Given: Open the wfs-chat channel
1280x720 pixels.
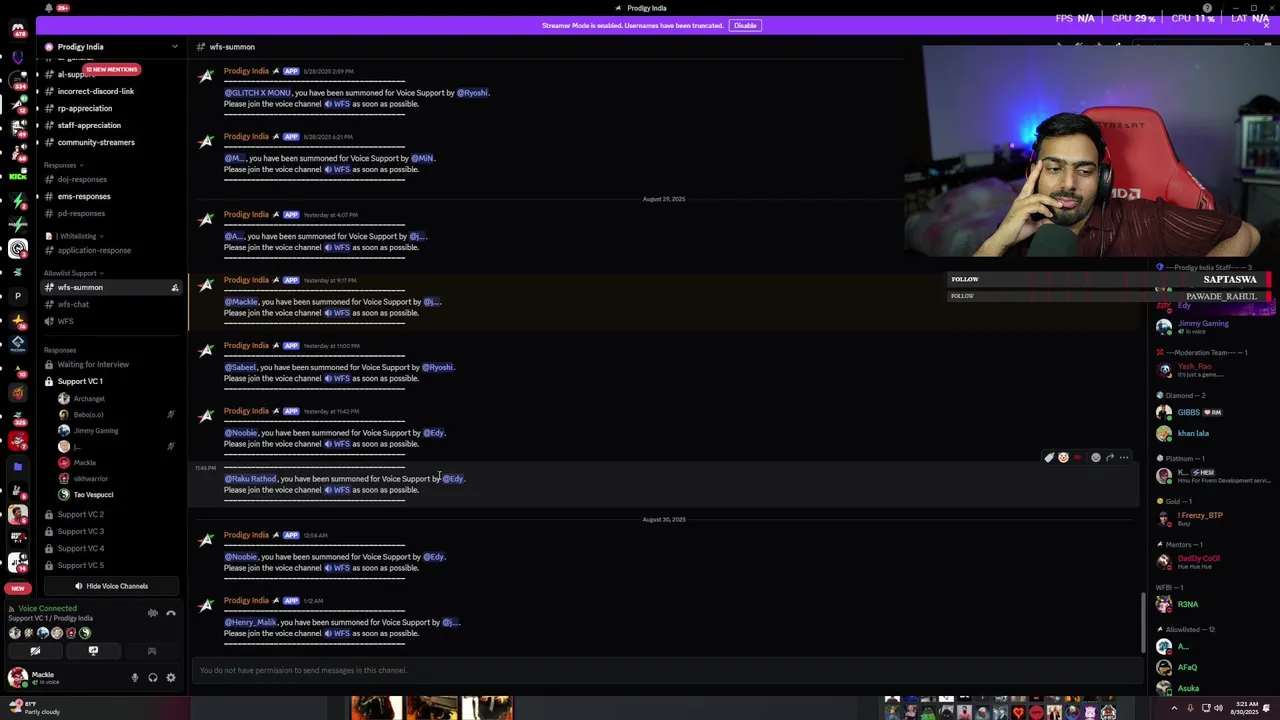Looking at the screenshot, I should coord(73,304).
